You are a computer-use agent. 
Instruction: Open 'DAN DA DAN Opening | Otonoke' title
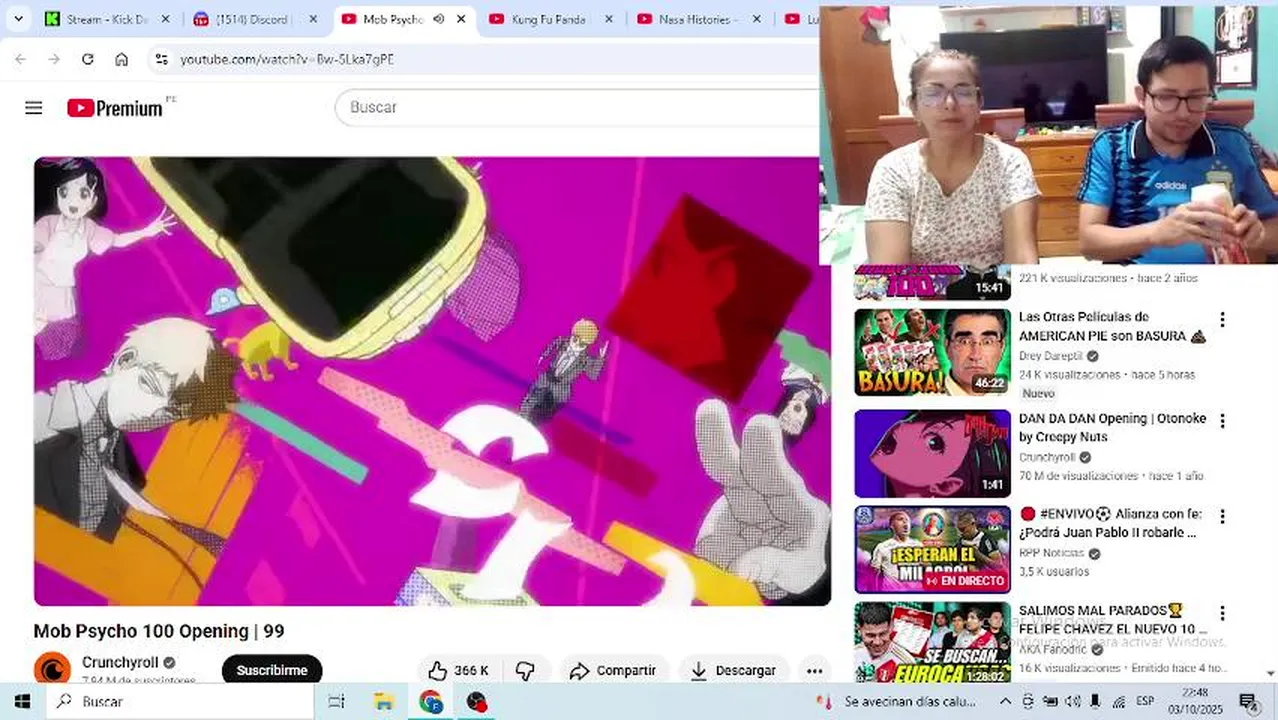[x=1112, y=427]
